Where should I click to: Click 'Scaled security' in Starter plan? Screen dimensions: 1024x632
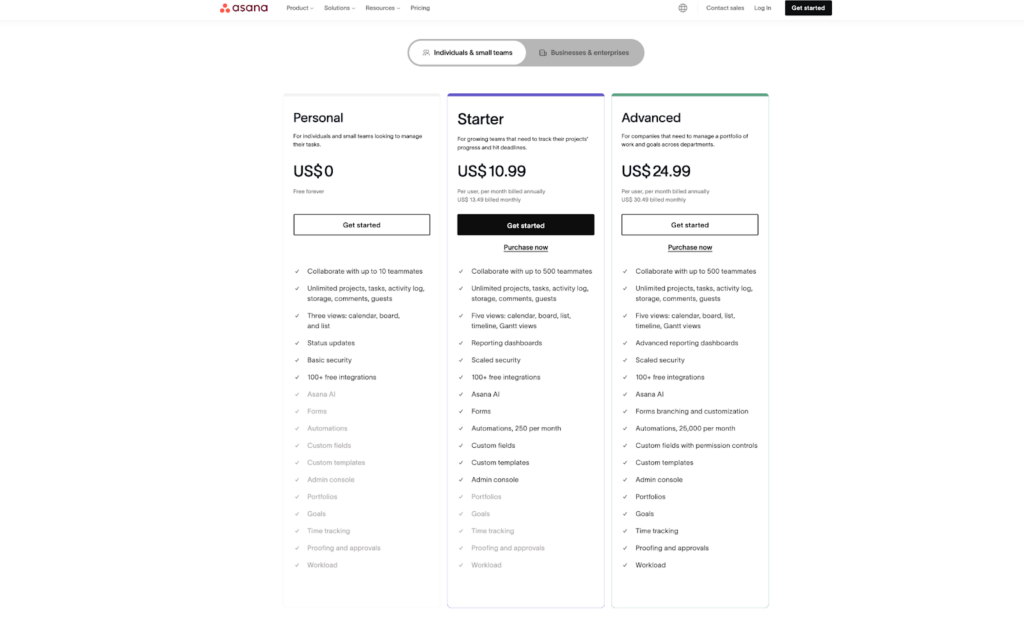click(x=496, y=360)
